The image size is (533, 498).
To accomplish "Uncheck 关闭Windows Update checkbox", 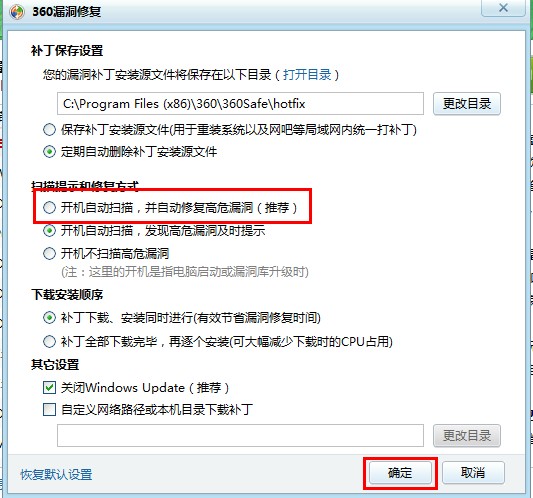I will coord(49,388).
